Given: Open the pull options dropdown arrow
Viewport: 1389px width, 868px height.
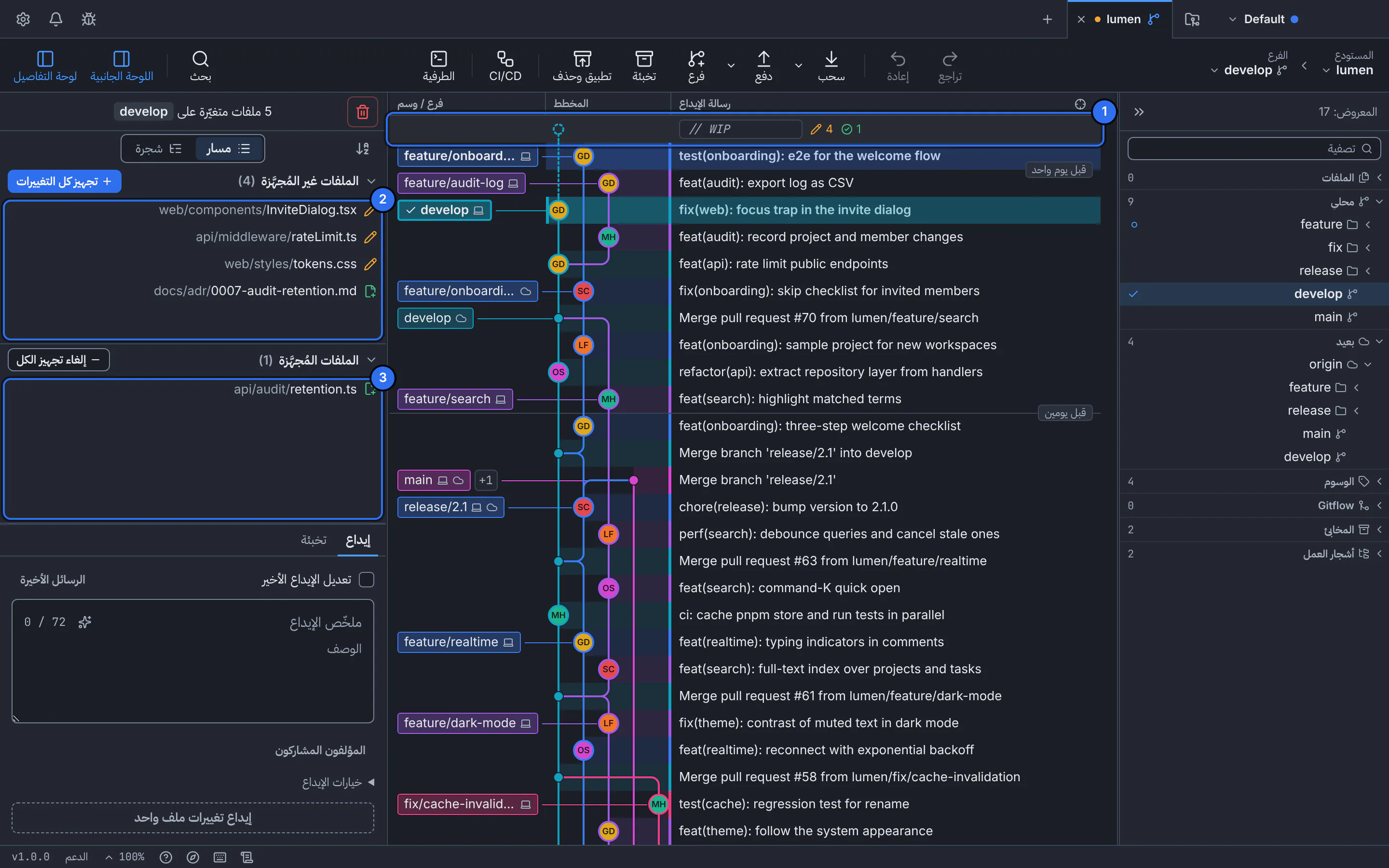Looking at the screenshot, I should click(x=798, y=66).
